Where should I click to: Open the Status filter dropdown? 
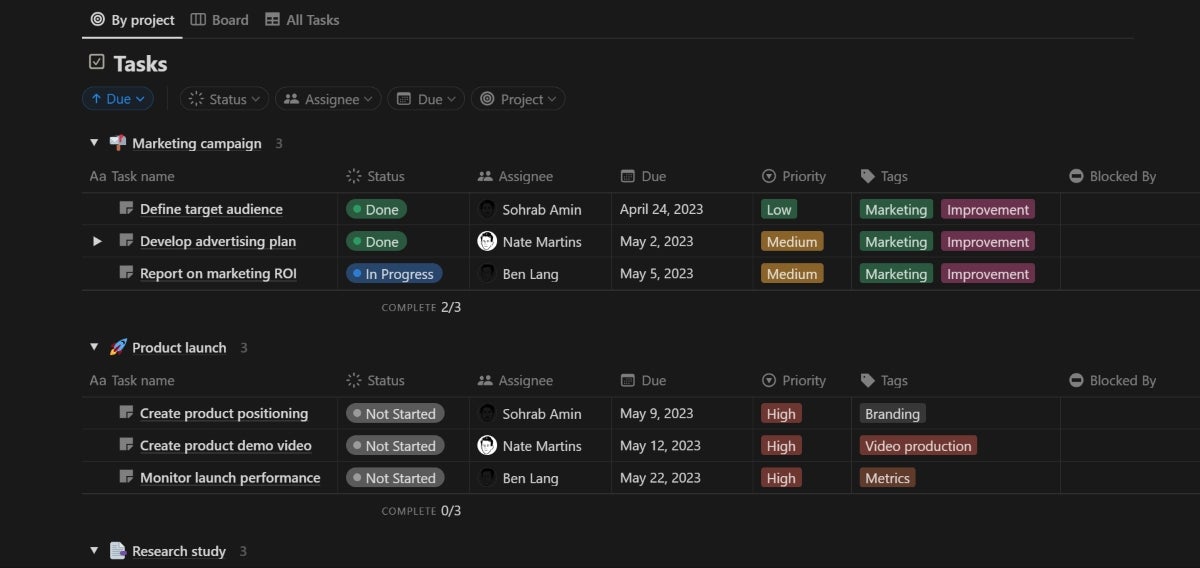point(225,99)
